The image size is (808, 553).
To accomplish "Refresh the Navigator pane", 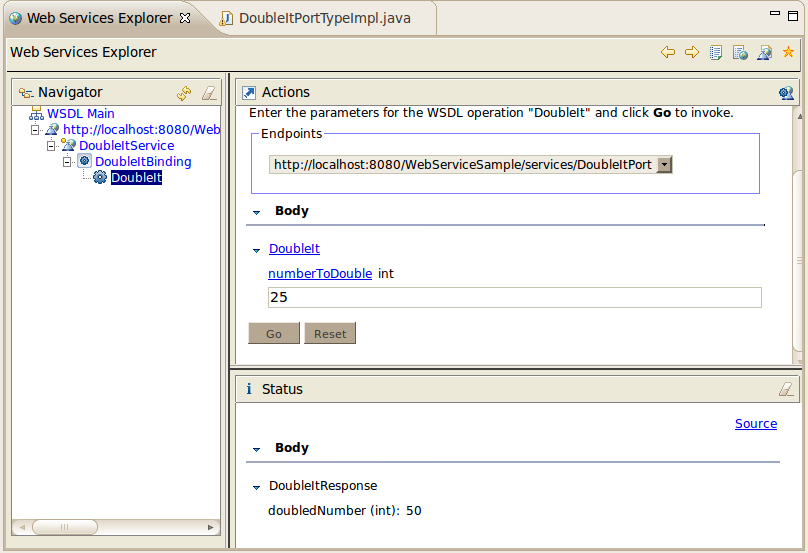I will (x=184, y=93).
